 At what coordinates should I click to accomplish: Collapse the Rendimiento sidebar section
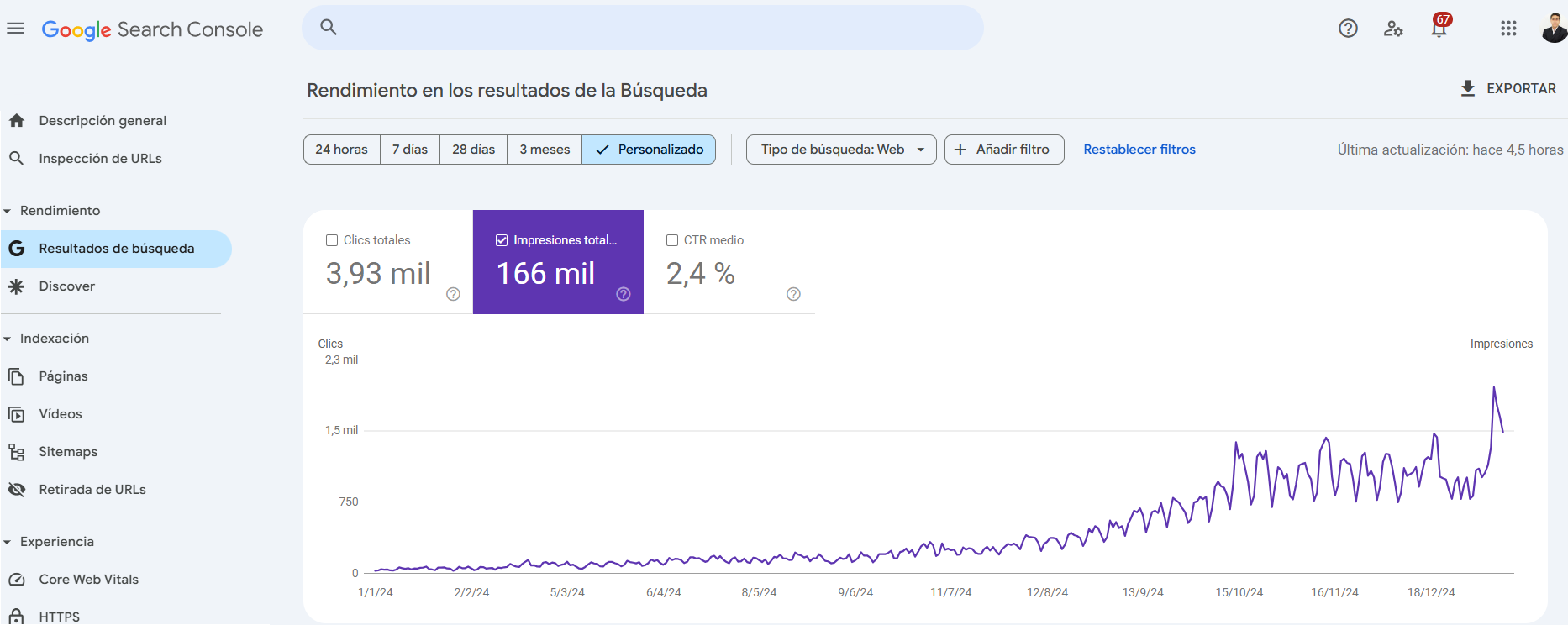coord(8,211)
